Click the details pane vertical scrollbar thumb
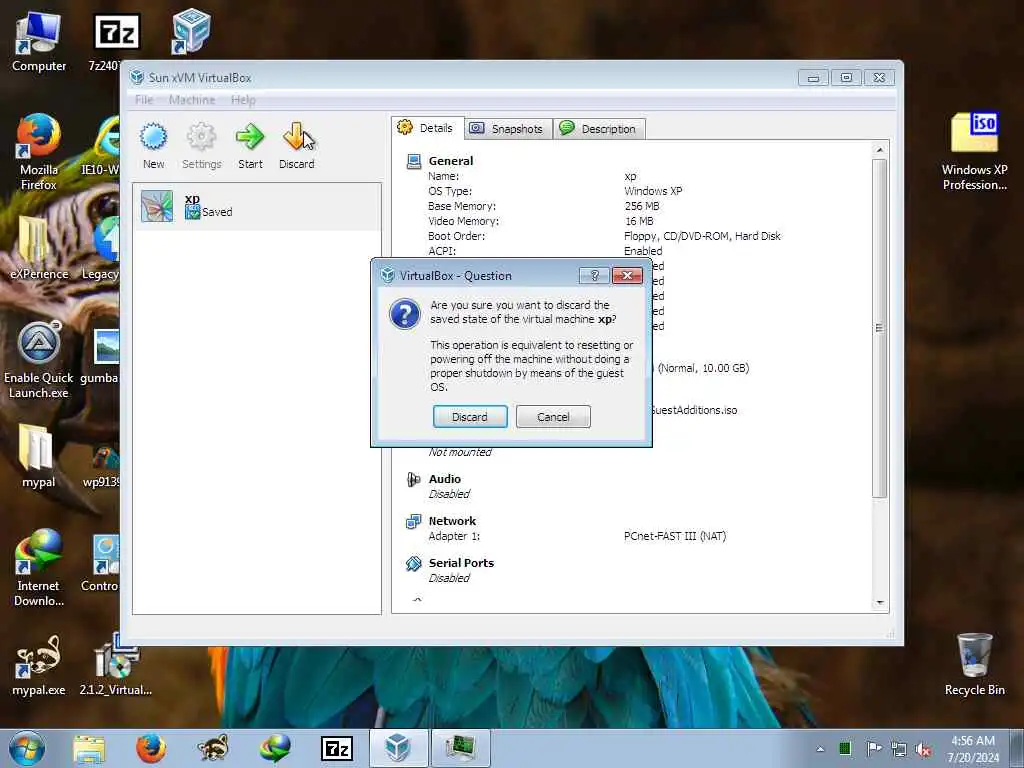This screenshot has width=1024, height=768. [880, 328]
